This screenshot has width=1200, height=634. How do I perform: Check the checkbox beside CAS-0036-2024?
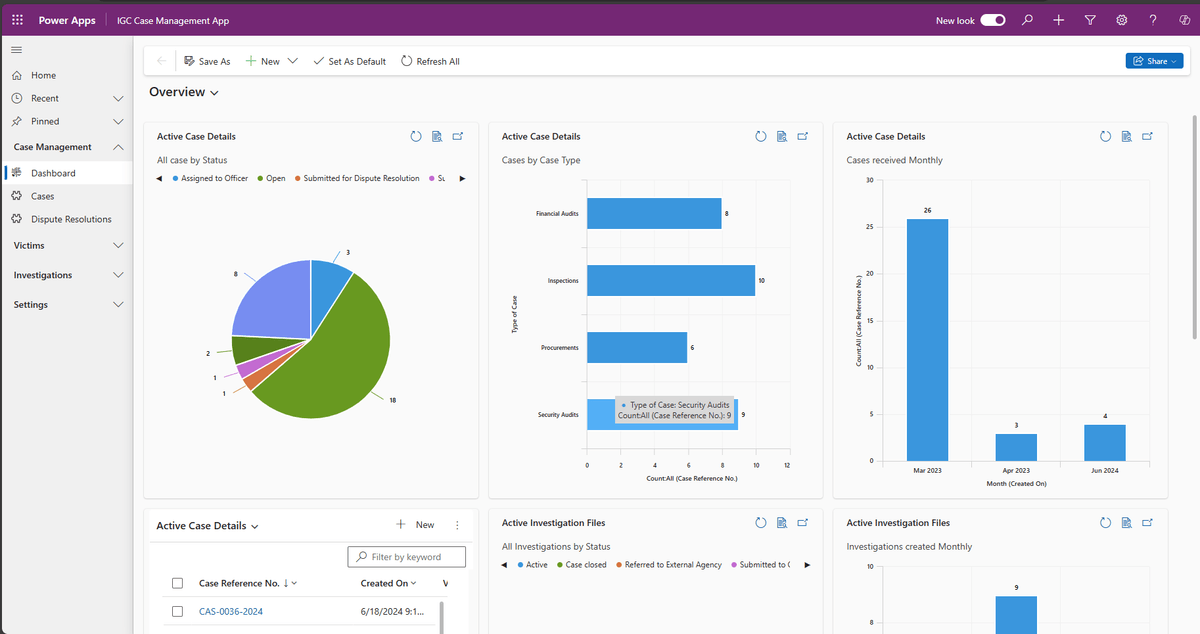[177, 611]
